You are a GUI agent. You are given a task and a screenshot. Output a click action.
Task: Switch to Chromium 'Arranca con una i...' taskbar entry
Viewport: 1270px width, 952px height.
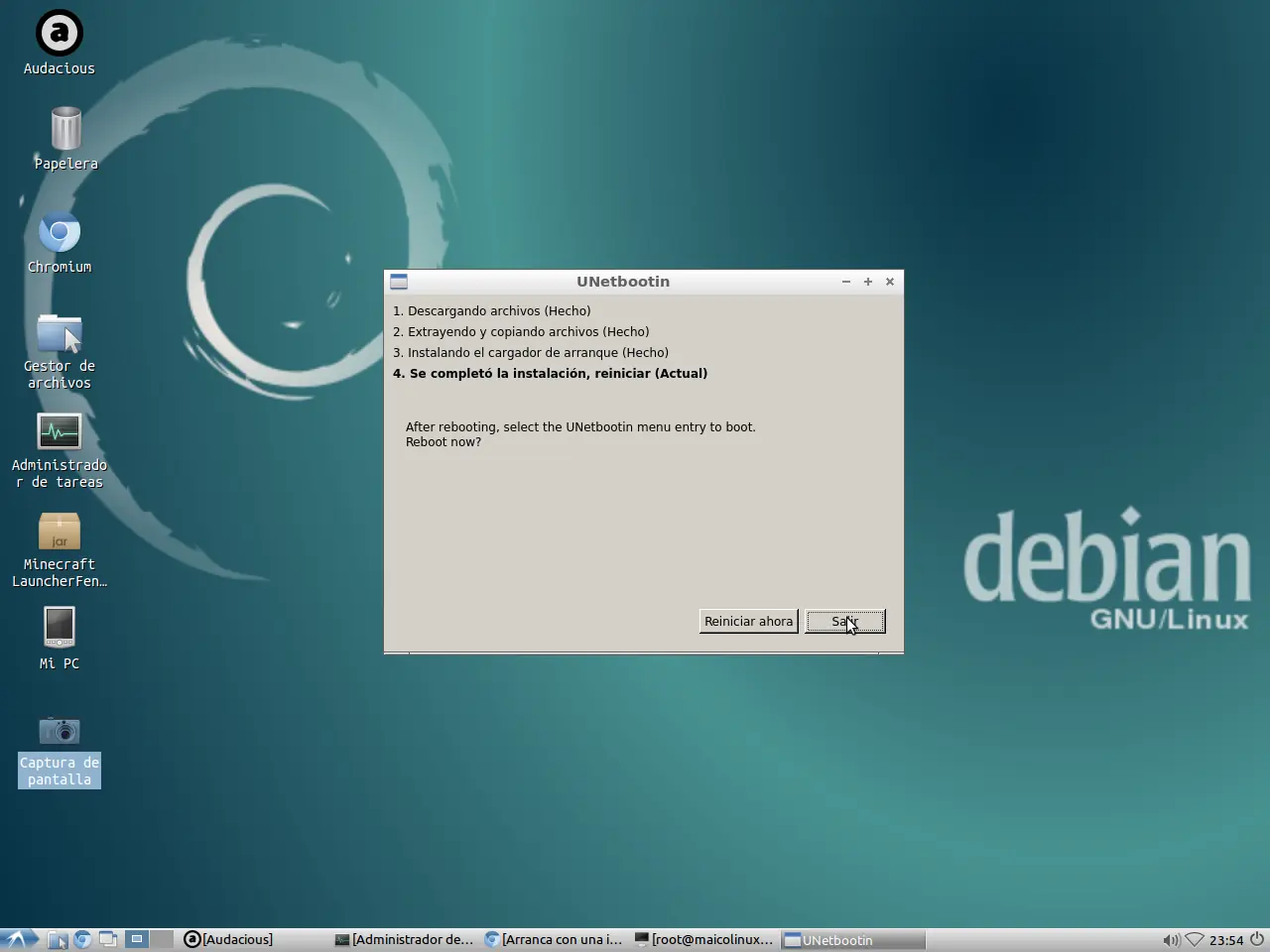pos(554,939)
